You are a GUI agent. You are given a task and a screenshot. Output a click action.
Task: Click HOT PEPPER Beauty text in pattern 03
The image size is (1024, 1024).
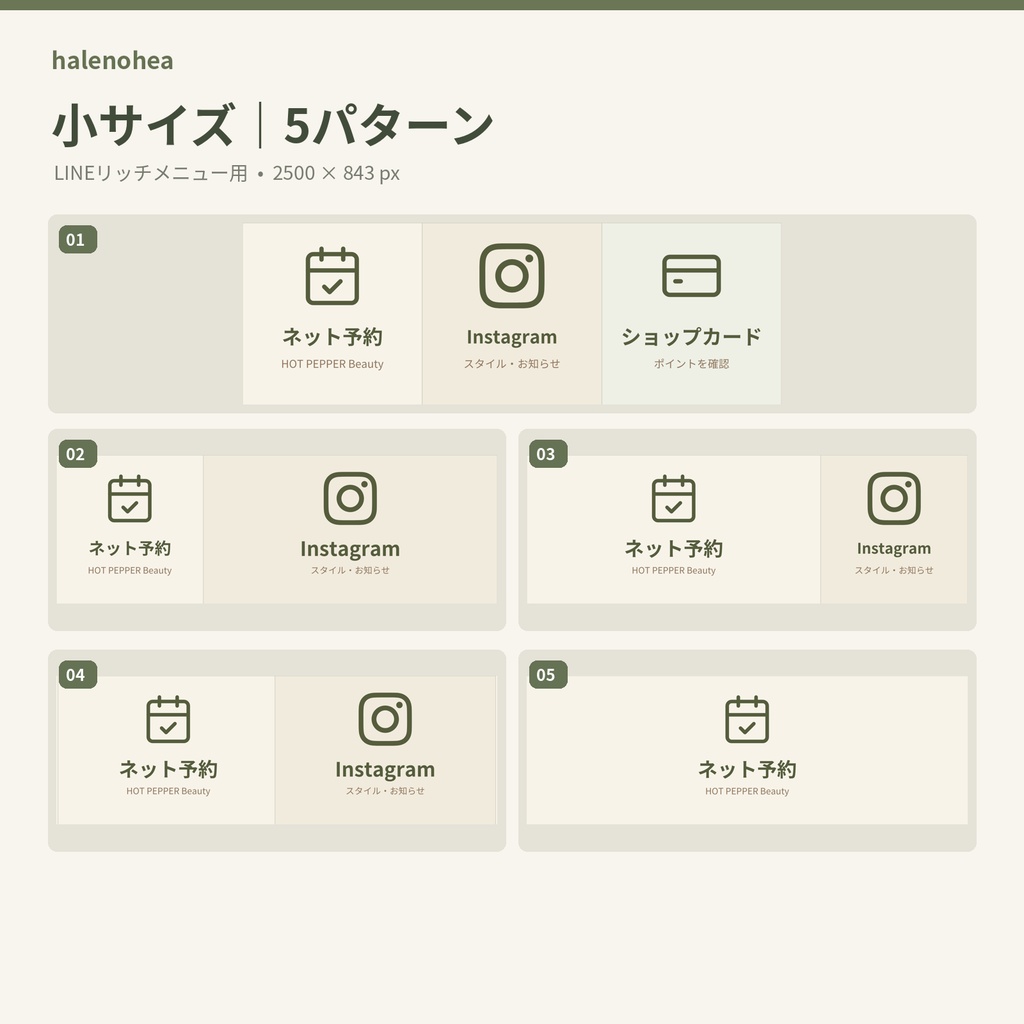[673, 570]
